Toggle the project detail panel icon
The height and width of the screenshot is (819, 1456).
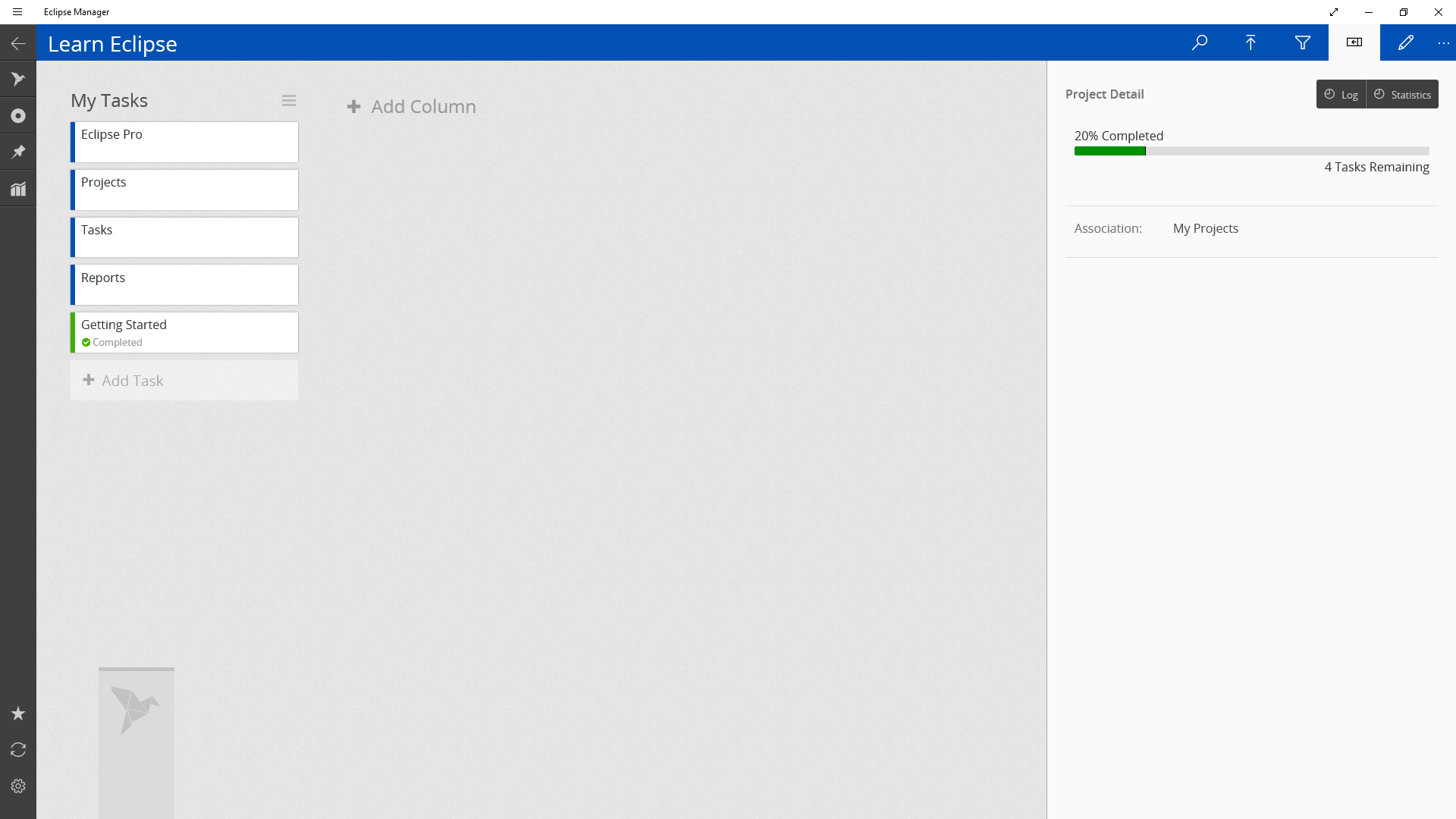pyautogui.click(x=1354, y=42)
